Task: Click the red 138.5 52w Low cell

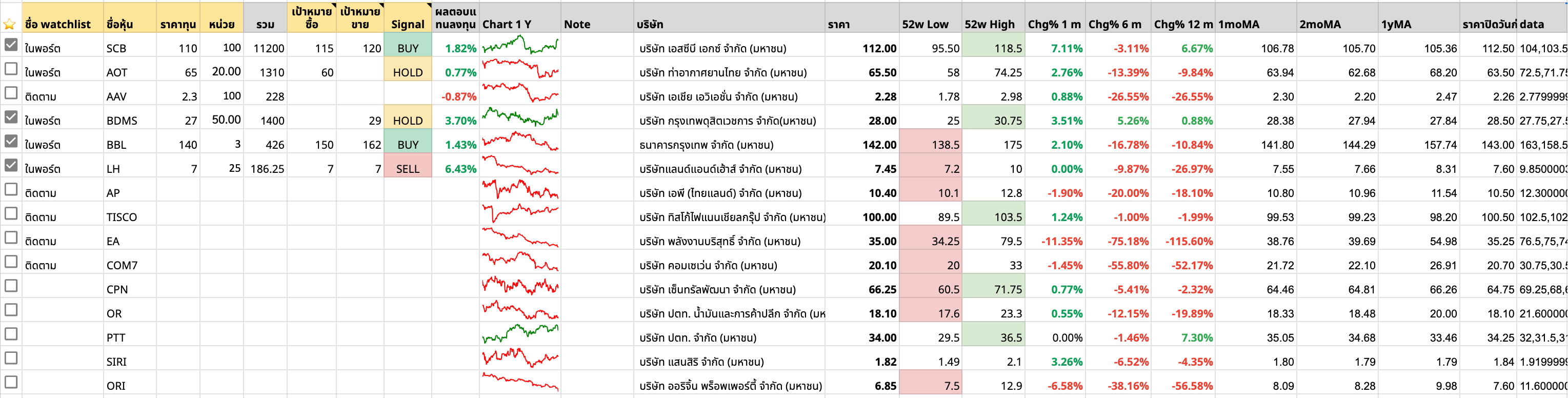Action: point(930,144)
